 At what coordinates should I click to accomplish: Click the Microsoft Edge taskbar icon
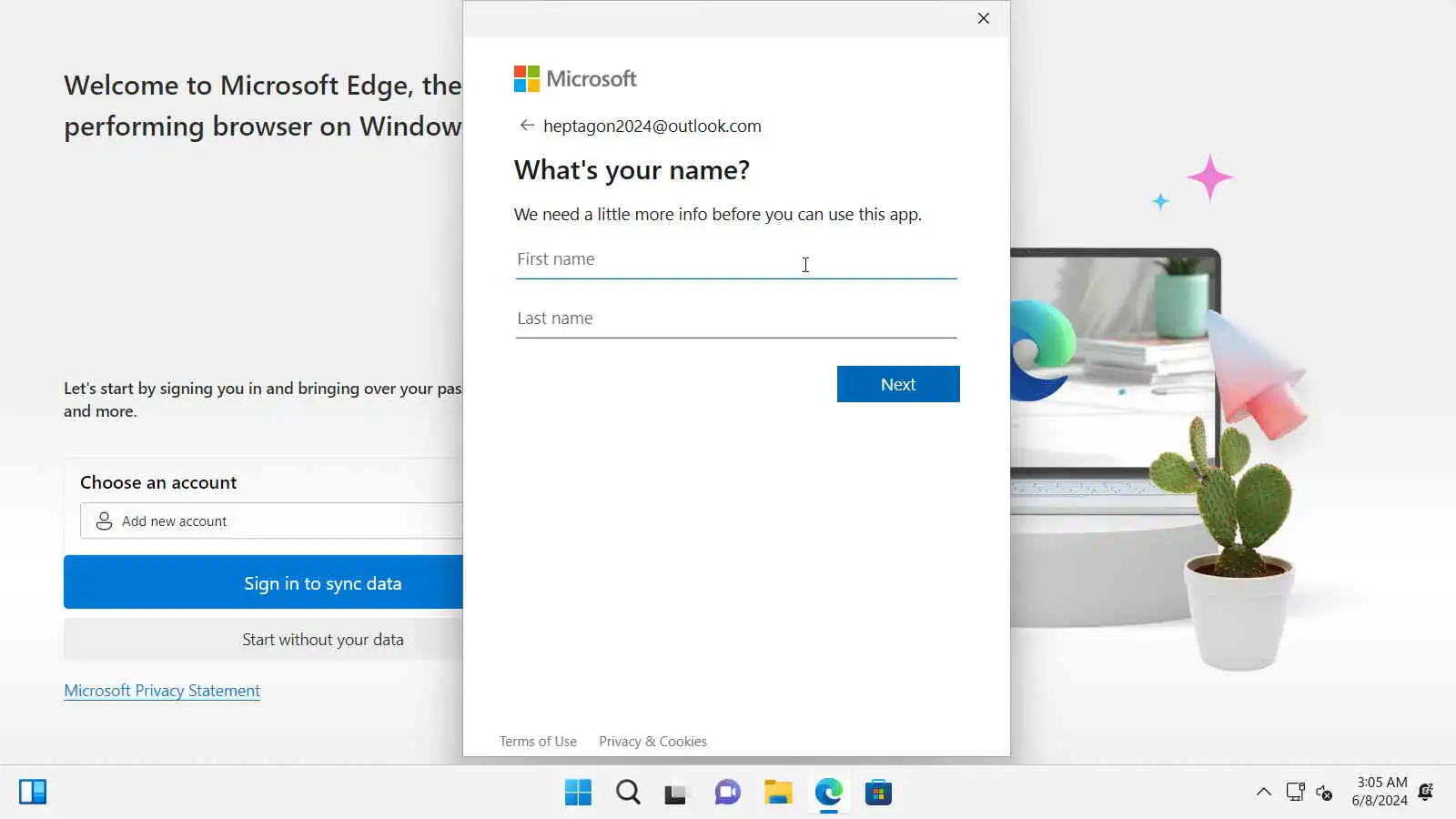tap(828, 793)
